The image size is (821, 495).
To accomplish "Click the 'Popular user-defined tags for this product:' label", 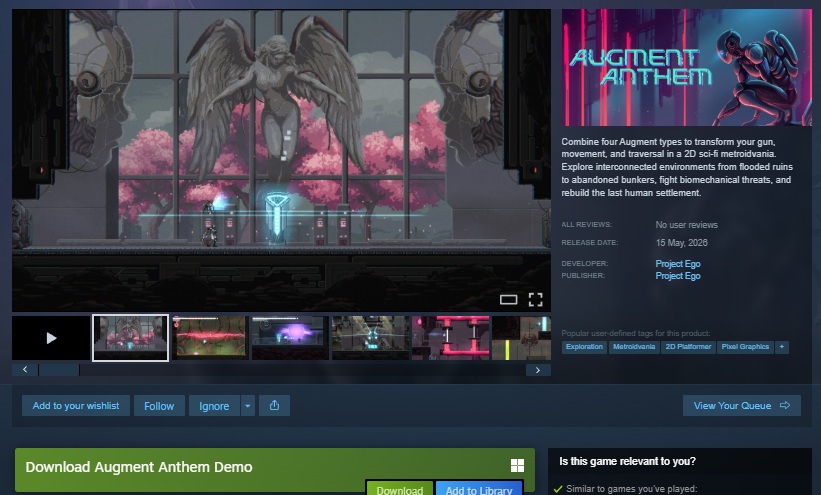I will 636,333.
